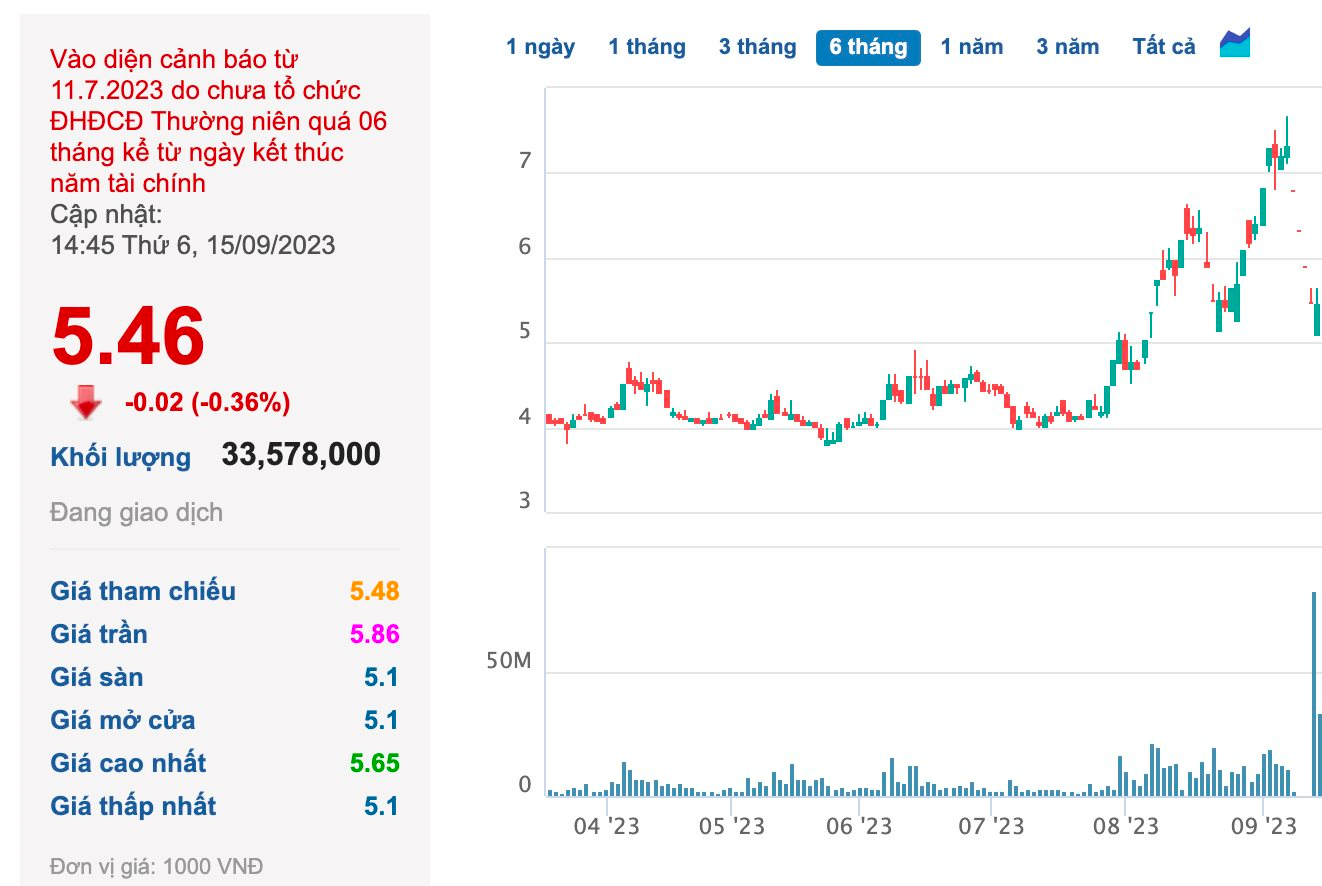Click the change value -0.02 (-0.36%)
The width and height of the screenshot is (1322, 886).
click(207, 403)
